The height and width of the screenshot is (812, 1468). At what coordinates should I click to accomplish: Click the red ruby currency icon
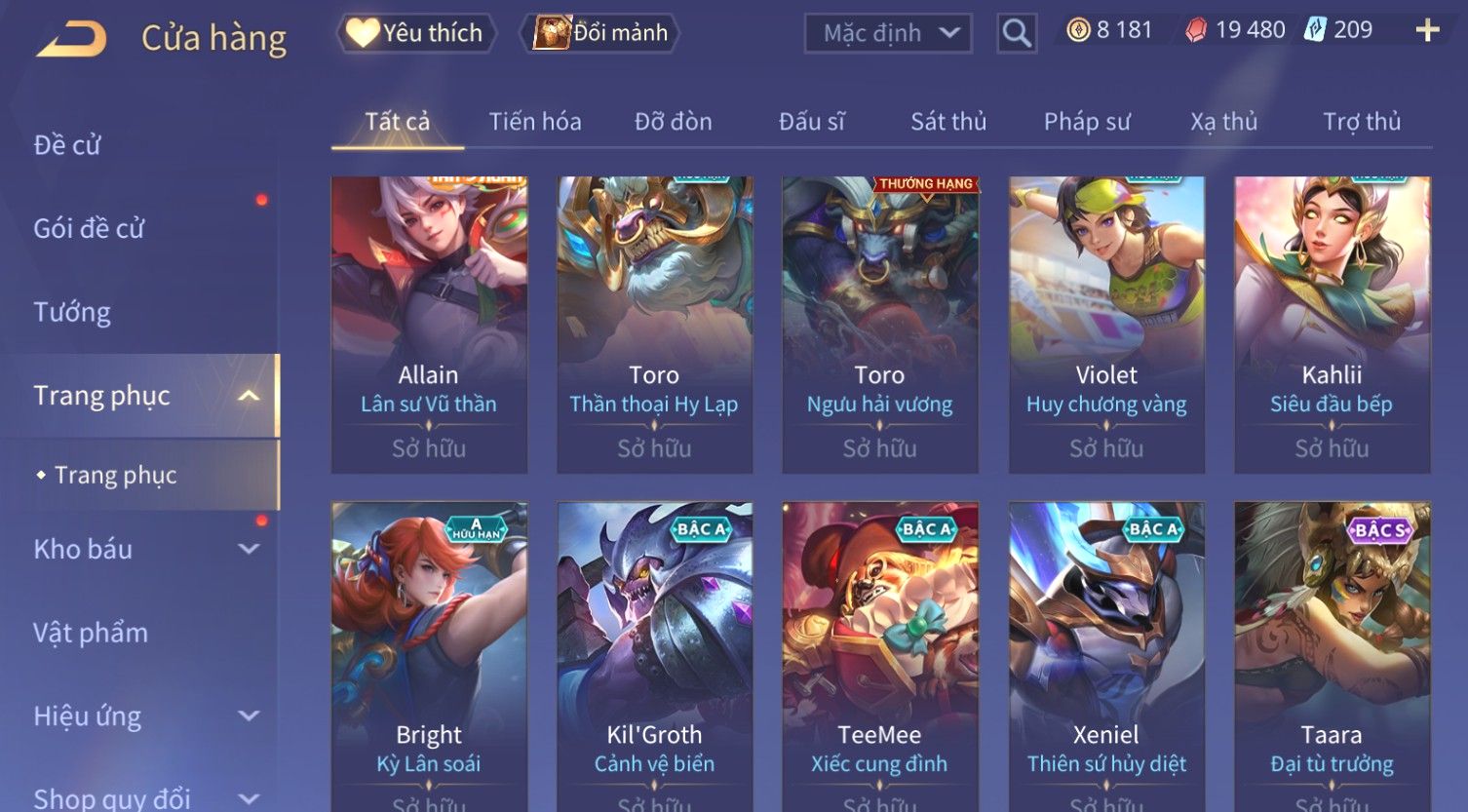click(1196, 31)
